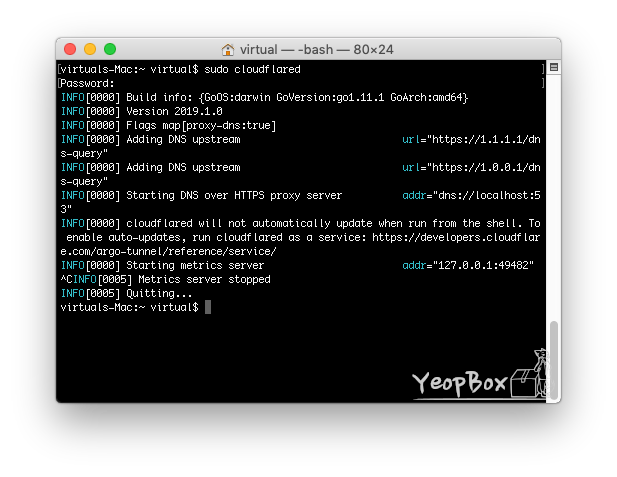Click the "Version 2019.1.0" log line
Screen dimensions: 617x477
142,111
